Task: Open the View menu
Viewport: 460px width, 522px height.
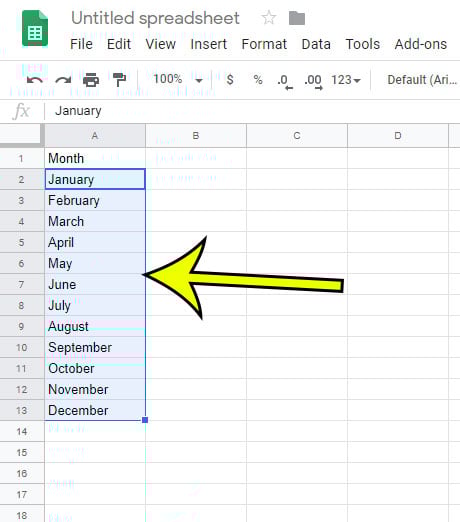Action: coord(160,44)
